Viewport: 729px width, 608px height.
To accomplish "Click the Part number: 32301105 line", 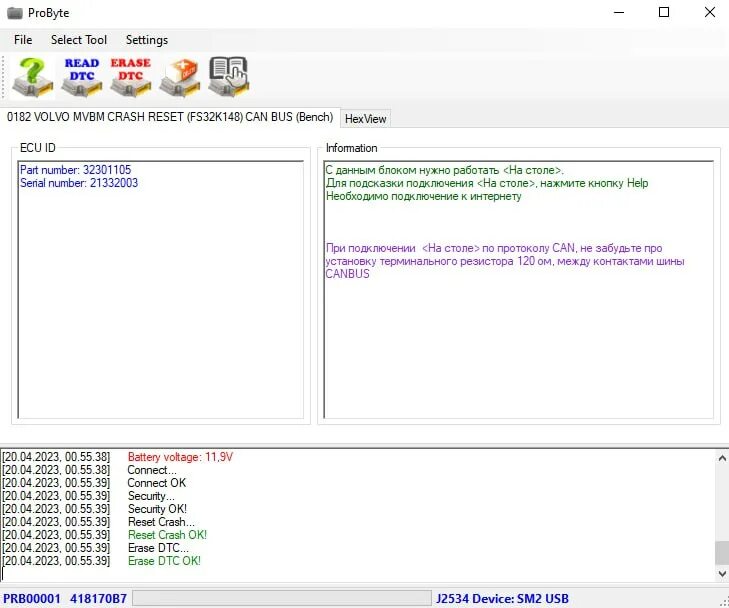I will coord(75,170).
